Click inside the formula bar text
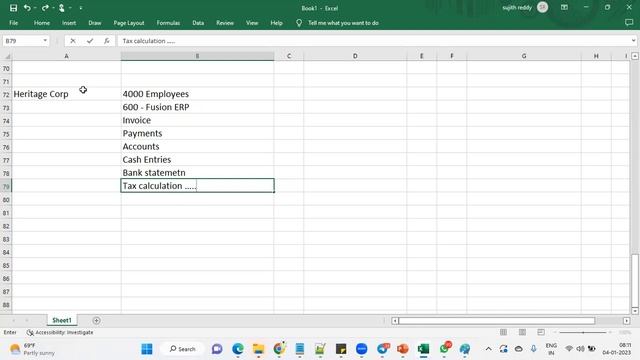The width and height of the screenshot is (640, 360). point(373,41)
